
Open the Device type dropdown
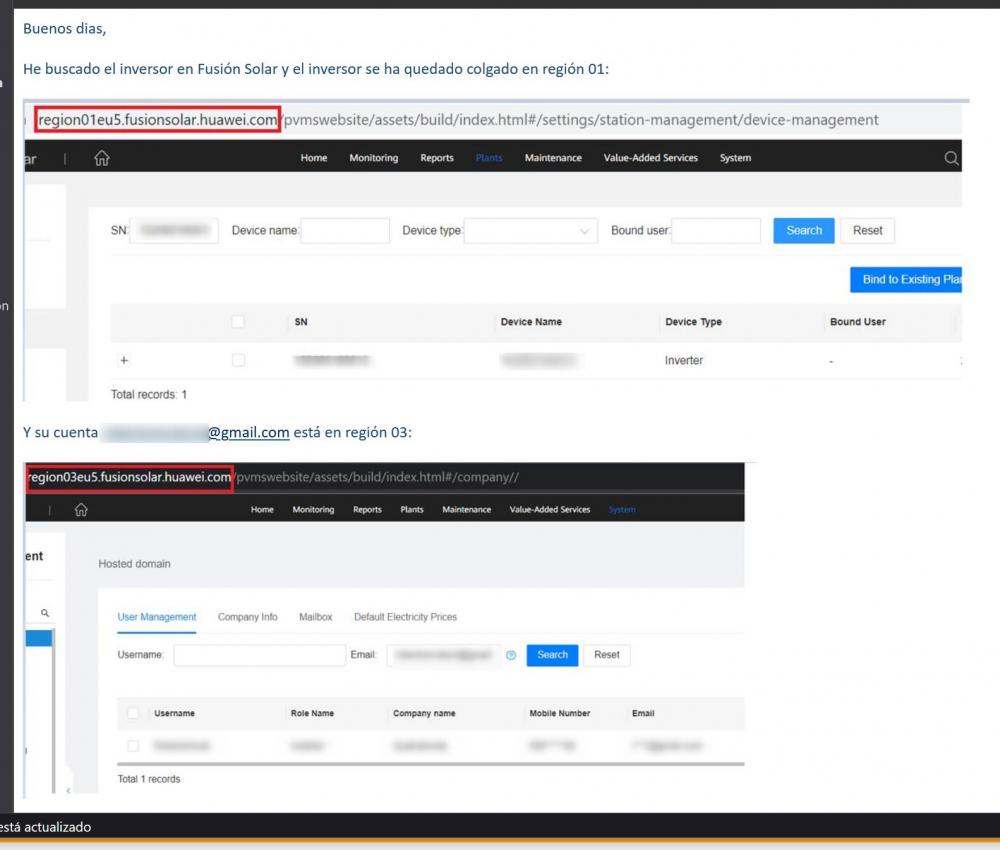(x=531, y=231)
